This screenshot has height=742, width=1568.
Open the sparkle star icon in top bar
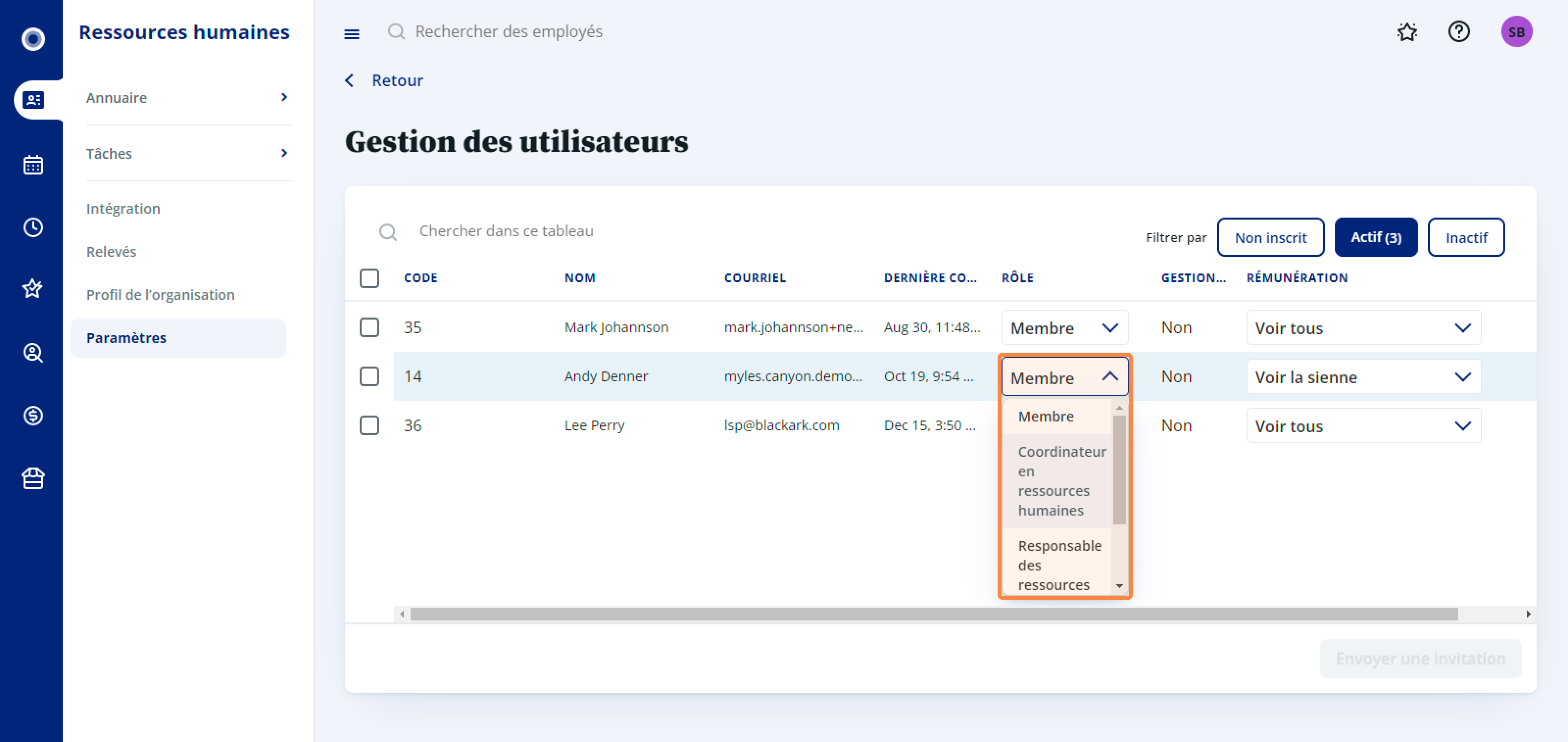pyautogui.click(x=1407, y=32)
